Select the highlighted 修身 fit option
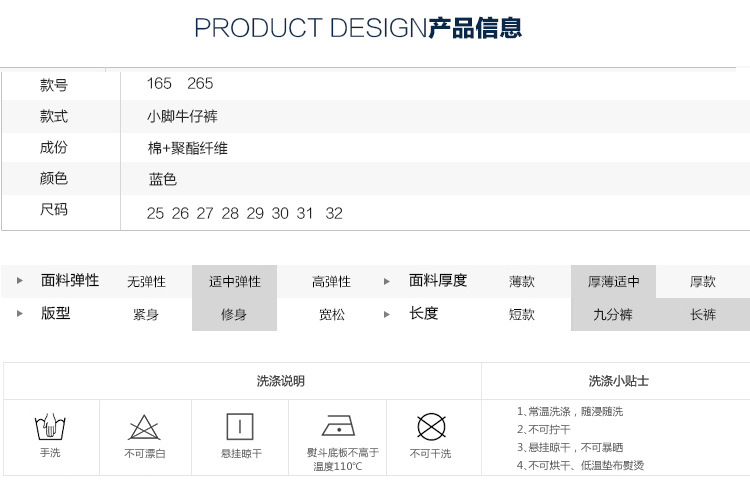750x500 pixels. (x=234, y=314)
